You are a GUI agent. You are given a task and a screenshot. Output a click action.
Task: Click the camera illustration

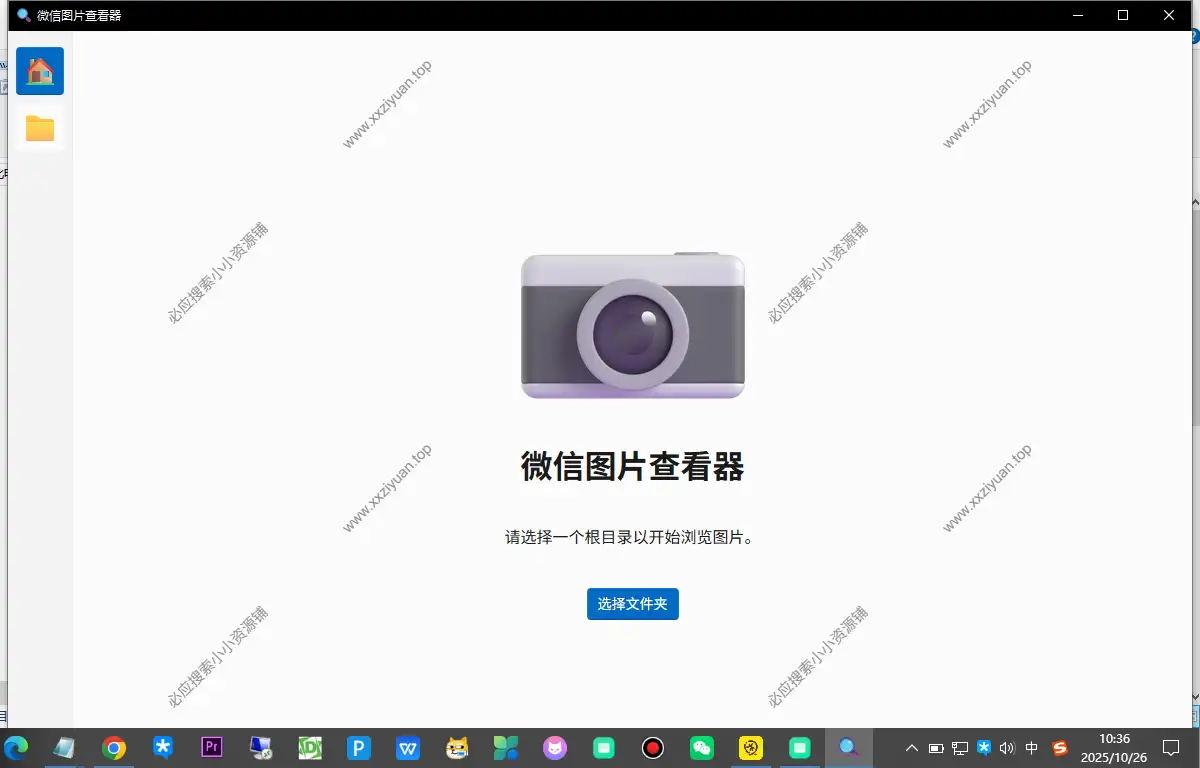pyautogui.click(x=632, y=326)
